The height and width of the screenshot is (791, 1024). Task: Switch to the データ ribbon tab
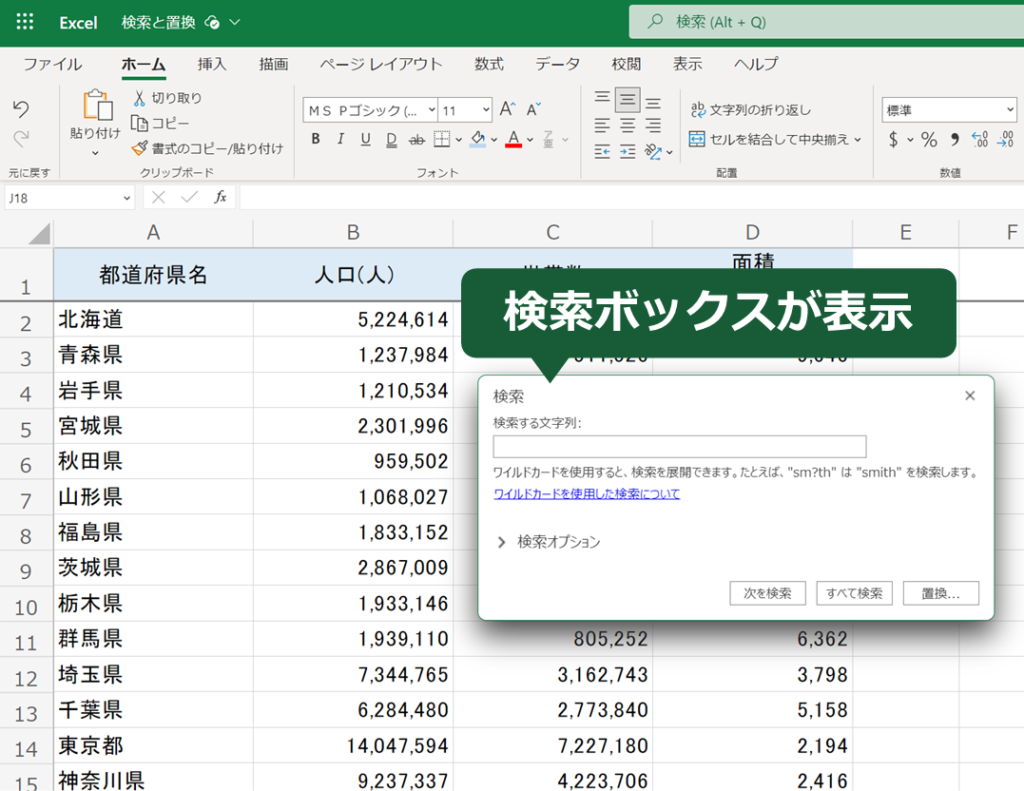pyautogui.click(x=557, y=64)
